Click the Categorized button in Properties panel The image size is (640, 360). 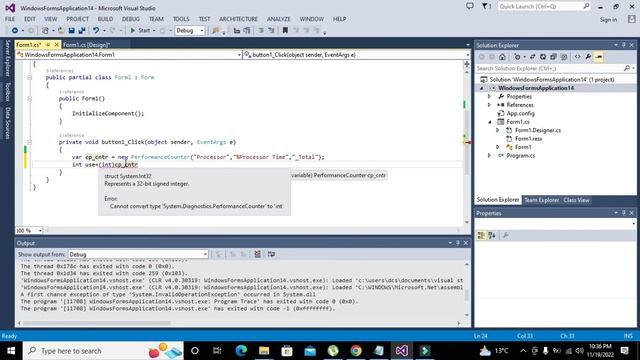click(x=481, y=236)
